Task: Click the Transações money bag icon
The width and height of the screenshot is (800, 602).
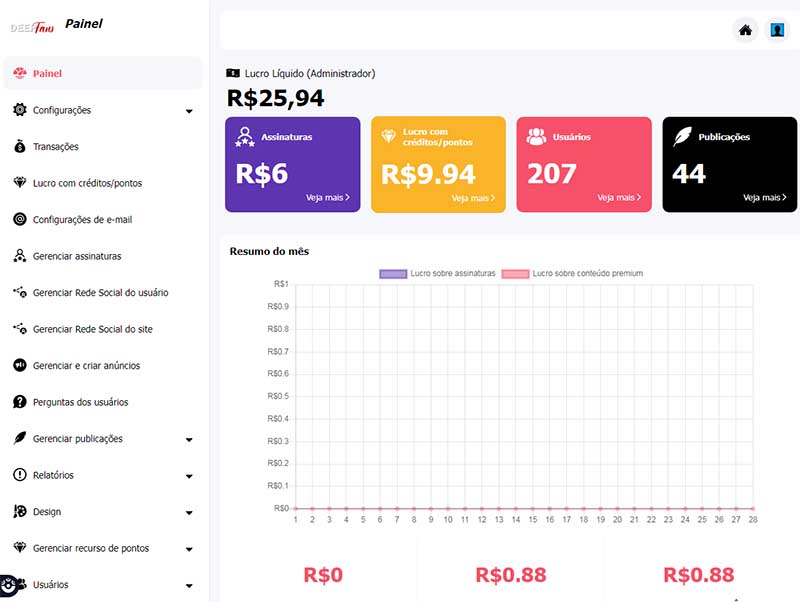Action: click(20, 147)
